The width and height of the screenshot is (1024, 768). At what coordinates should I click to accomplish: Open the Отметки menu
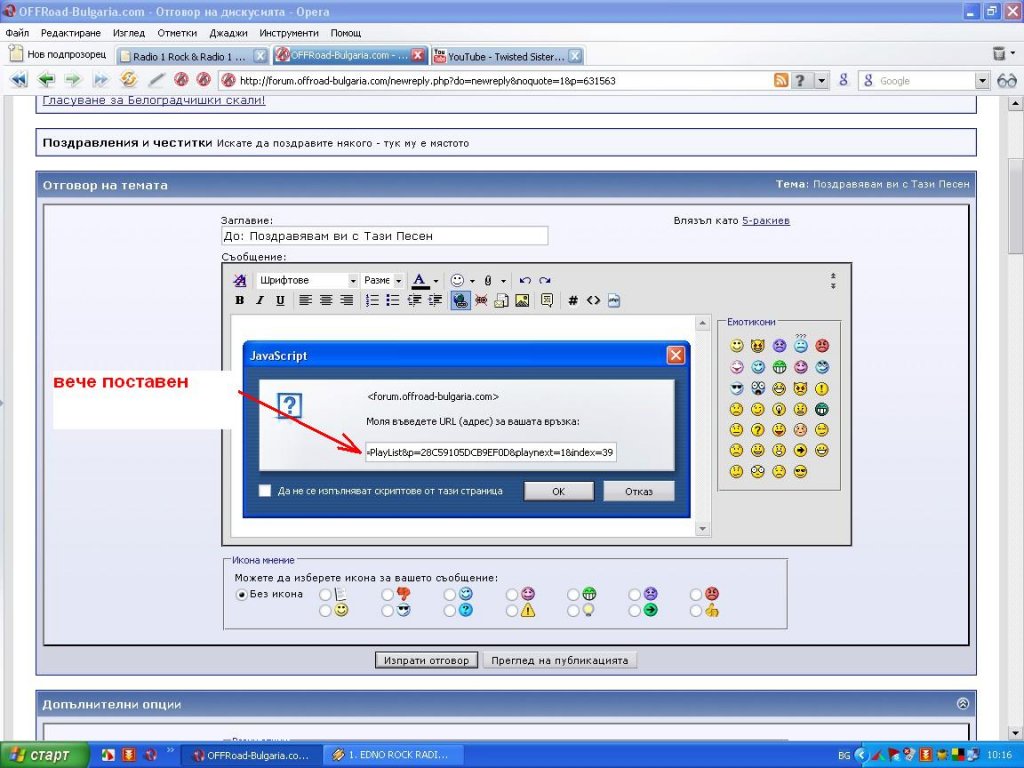click(x=177, y=33)
